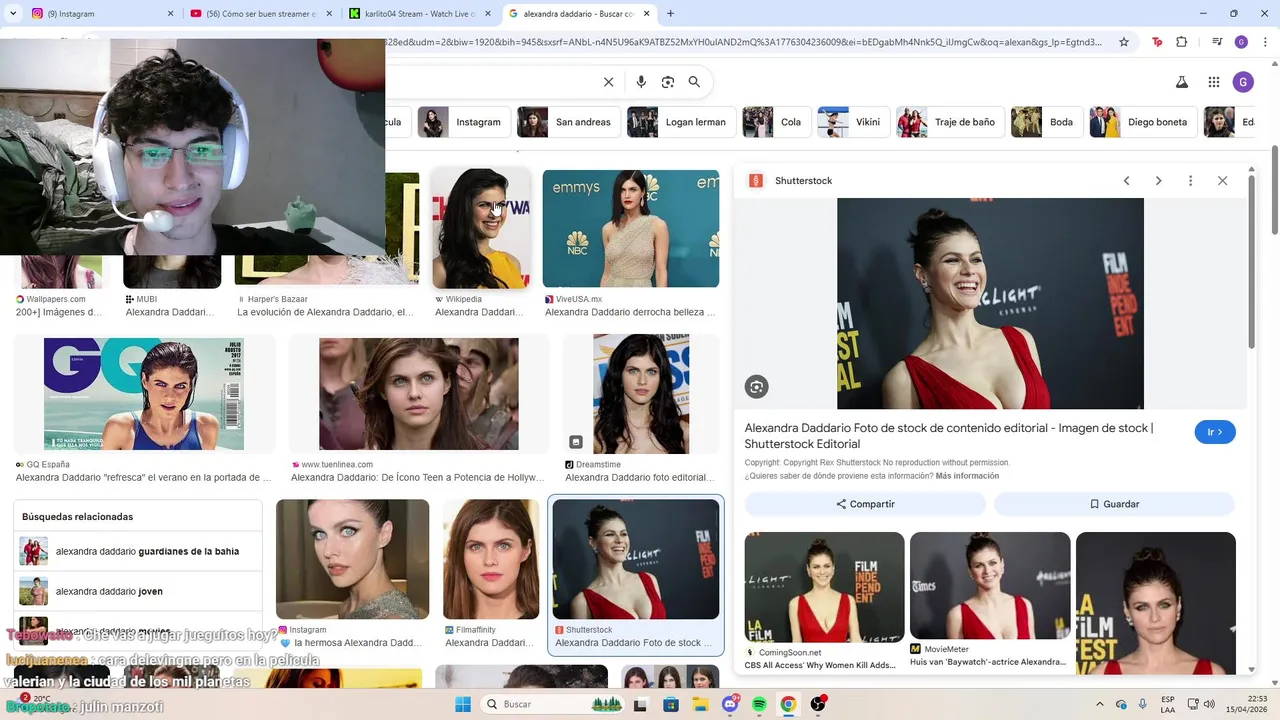1280x720 pixels.
Task: Select related search guardianes de la bahía
Action: [x=138, y=551]
